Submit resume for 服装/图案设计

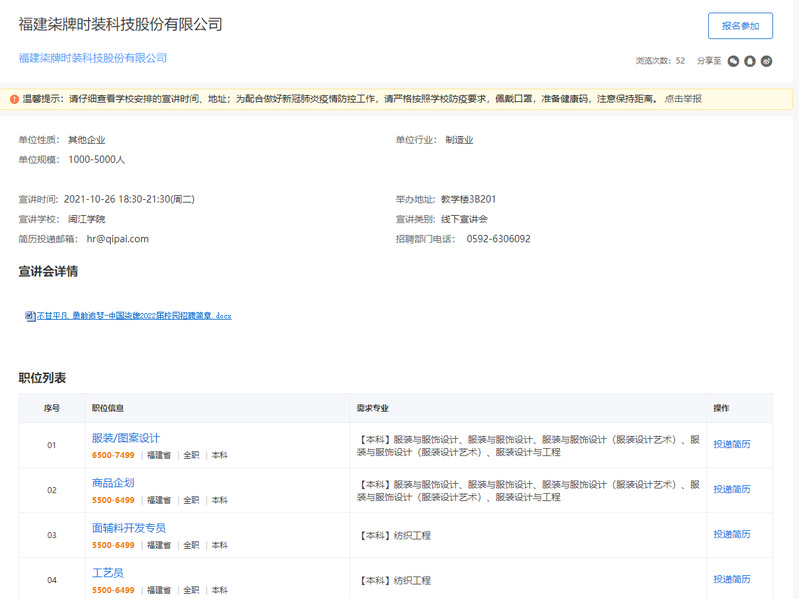coord(732,444)
